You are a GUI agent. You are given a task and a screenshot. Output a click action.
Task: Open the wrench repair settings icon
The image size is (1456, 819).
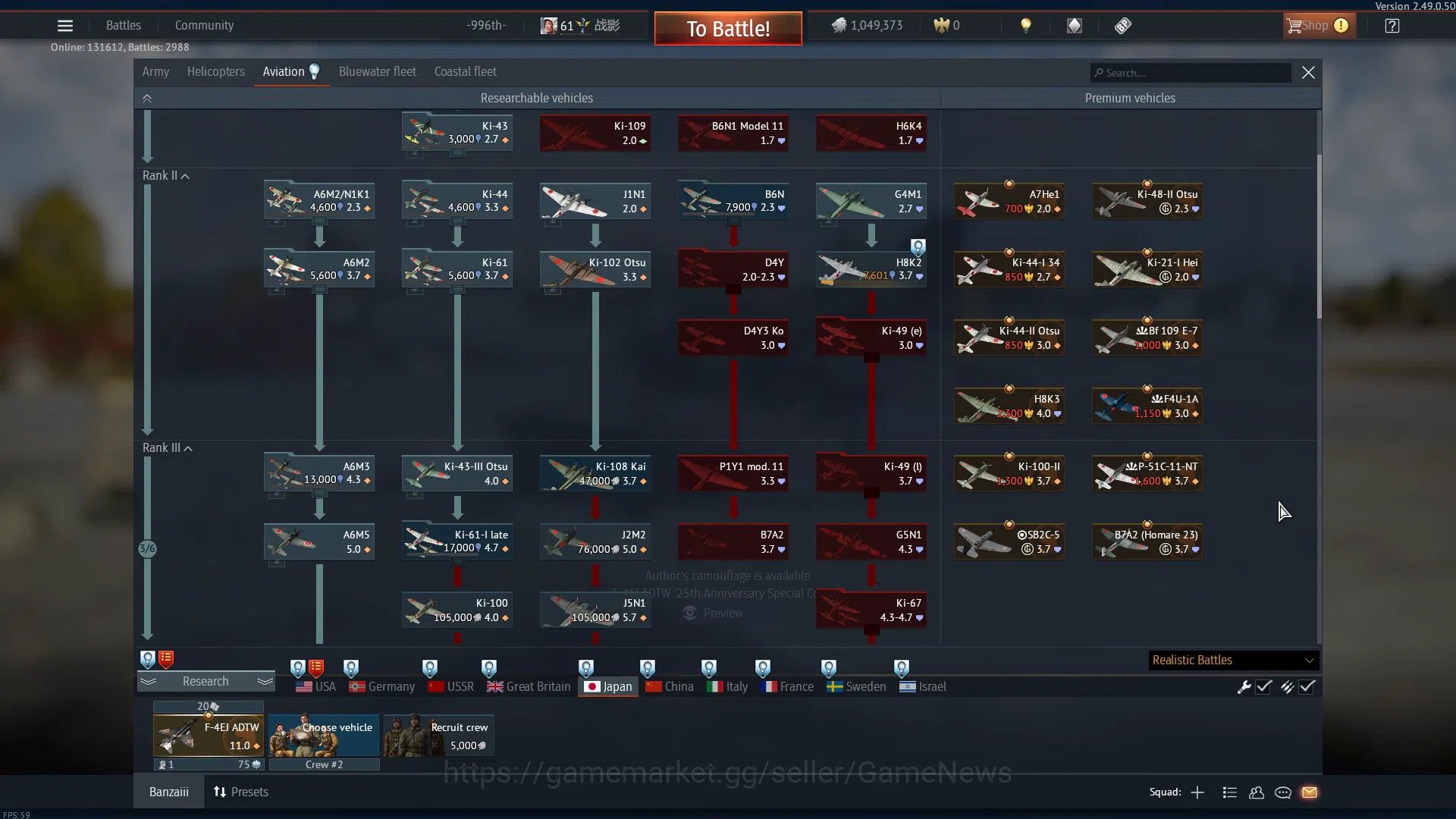point(1244,687)
